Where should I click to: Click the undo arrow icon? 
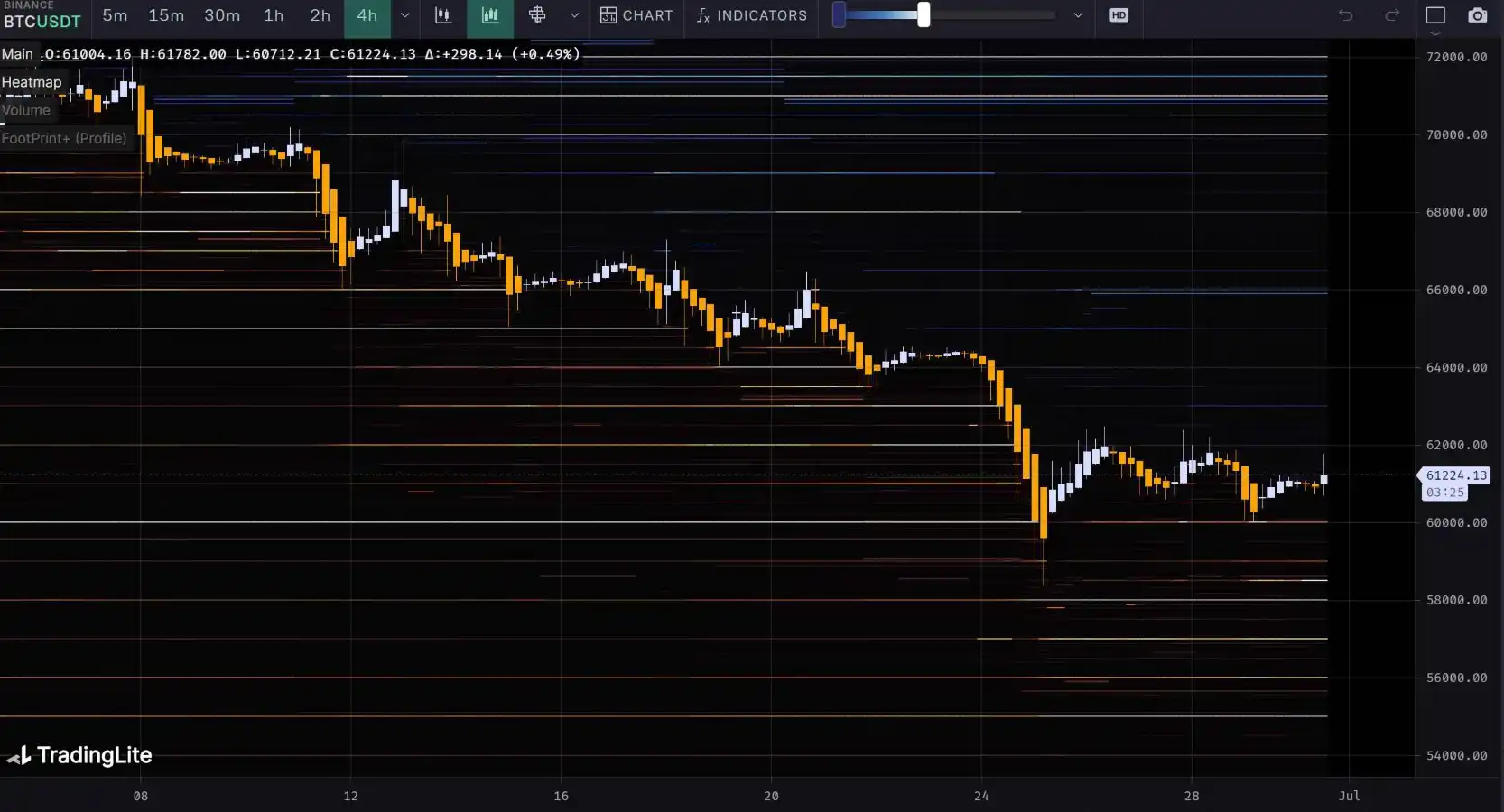[x=1345, y=15]
